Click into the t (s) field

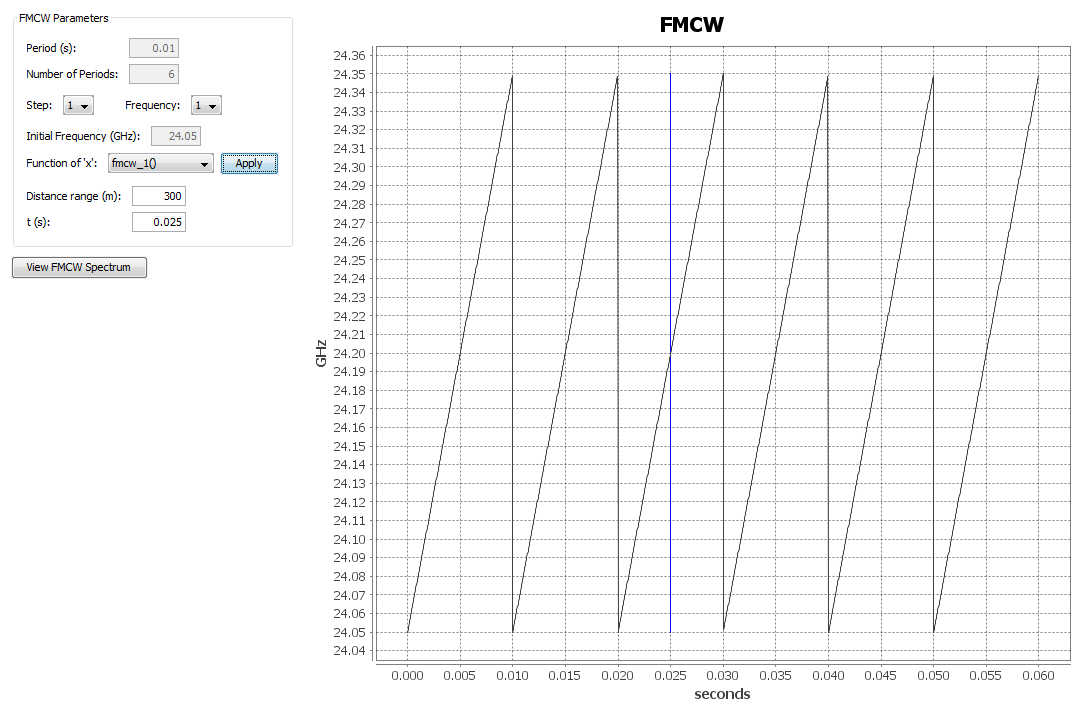point(158,222)
